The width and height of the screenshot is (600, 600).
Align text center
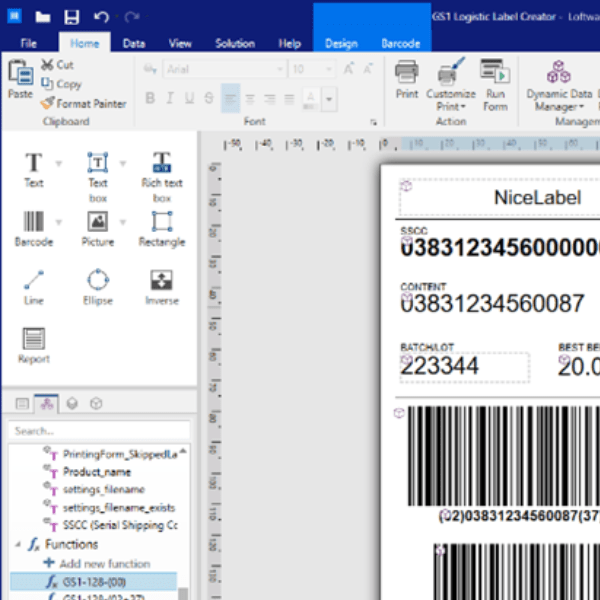(x=250, y=99)
